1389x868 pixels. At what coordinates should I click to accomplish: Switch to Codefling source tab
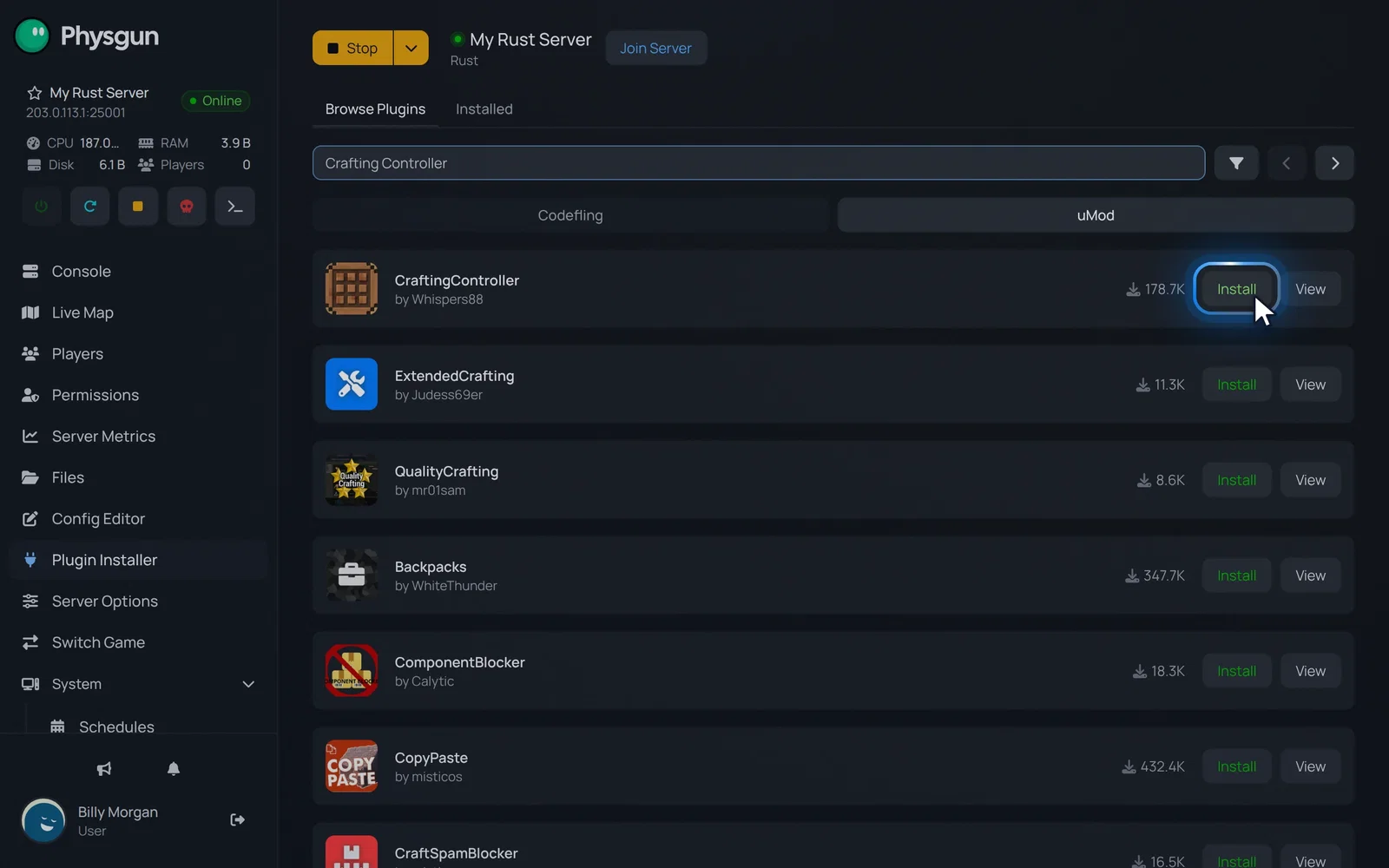570,215
